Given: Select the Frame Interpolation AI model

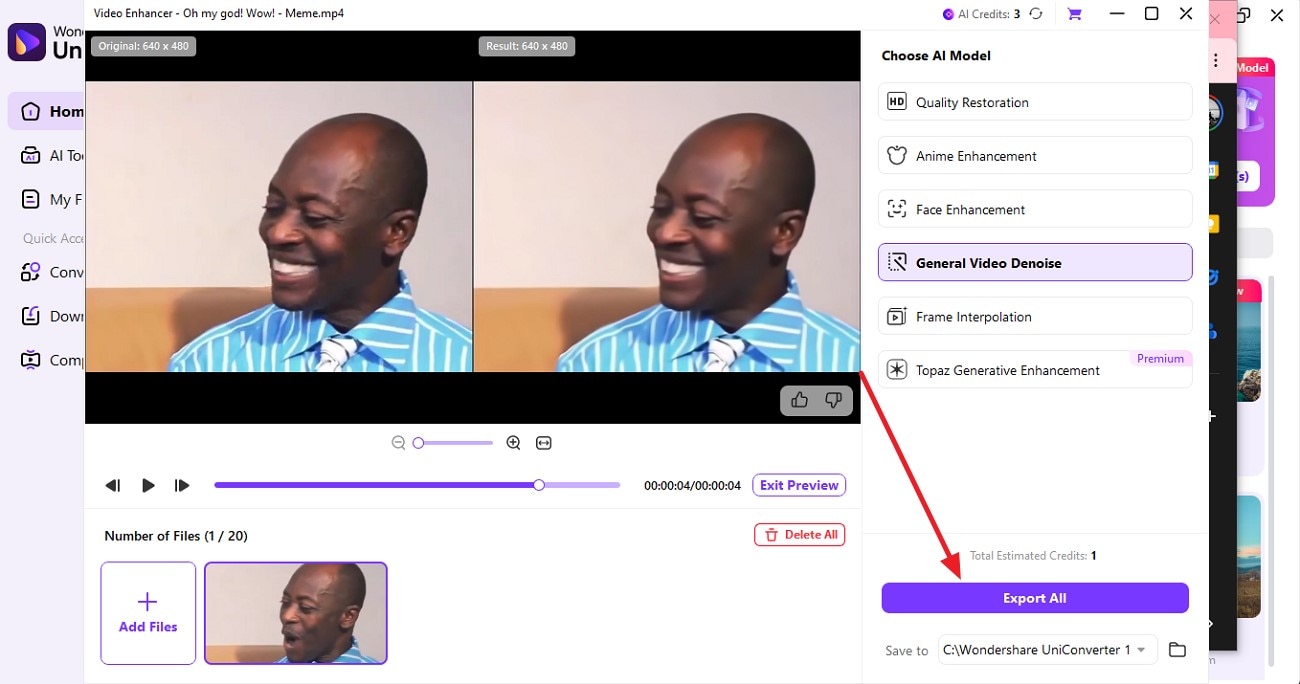Looking at the screenshot, I should point(1035,316).
